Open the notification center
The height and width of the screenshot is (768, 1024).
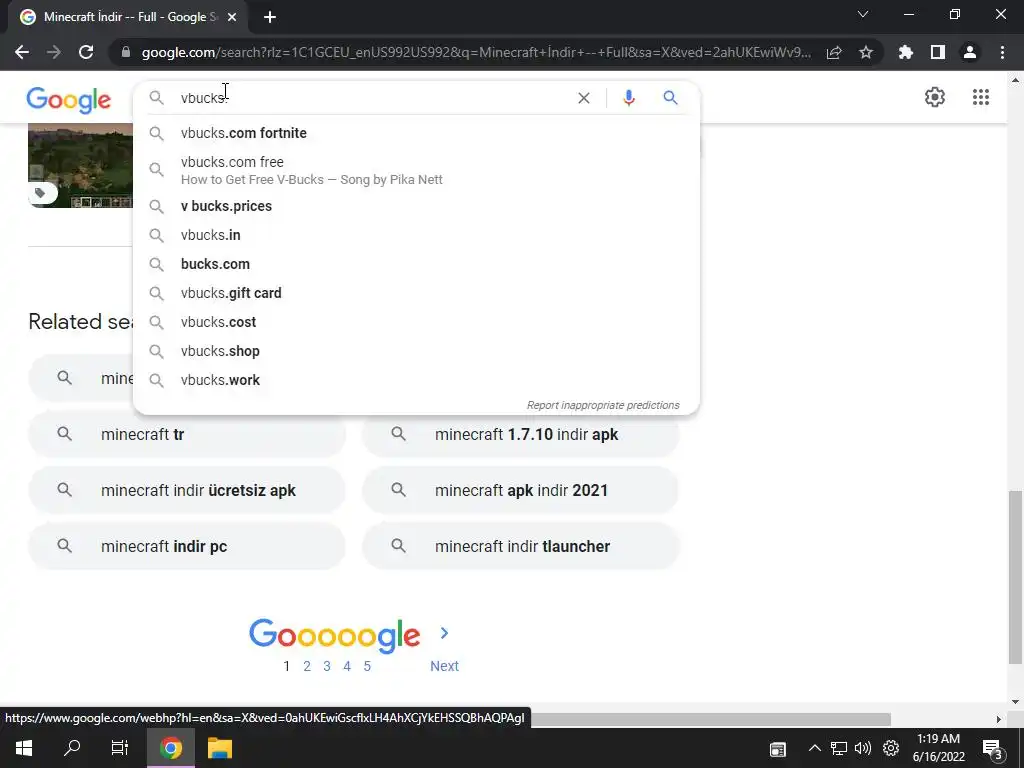click(993, 749)
